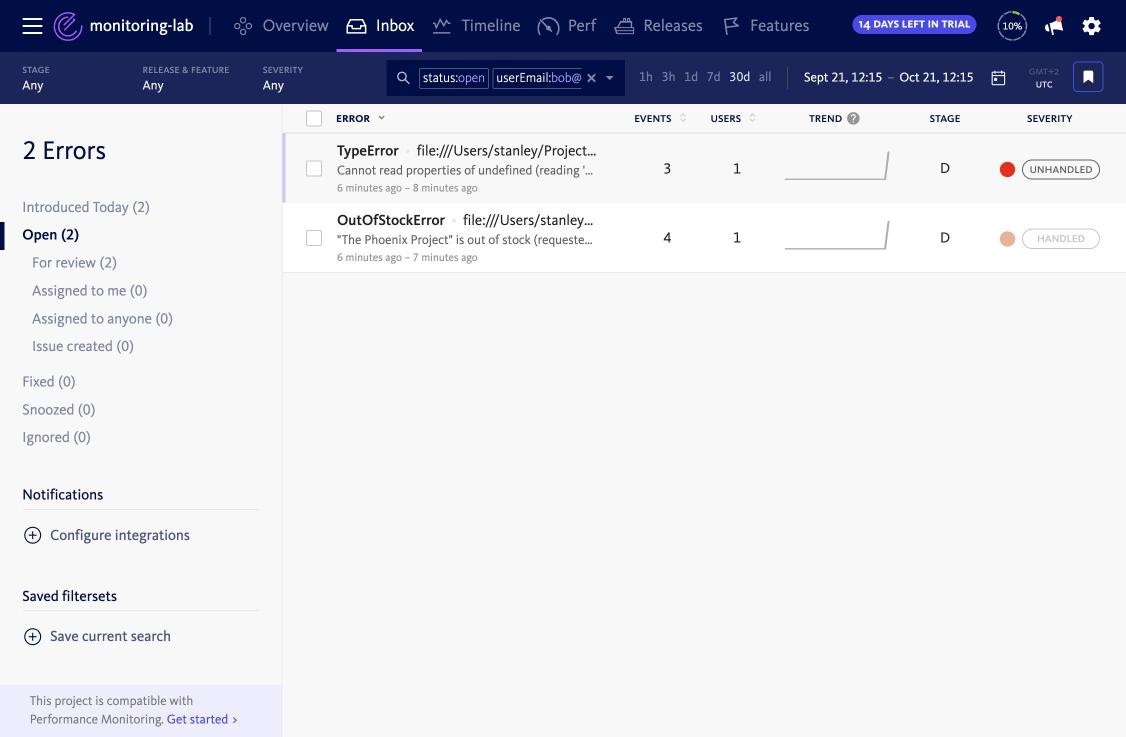Switch to the Features tab
This screenshot has height=737, width=1126.
(766, 26)
